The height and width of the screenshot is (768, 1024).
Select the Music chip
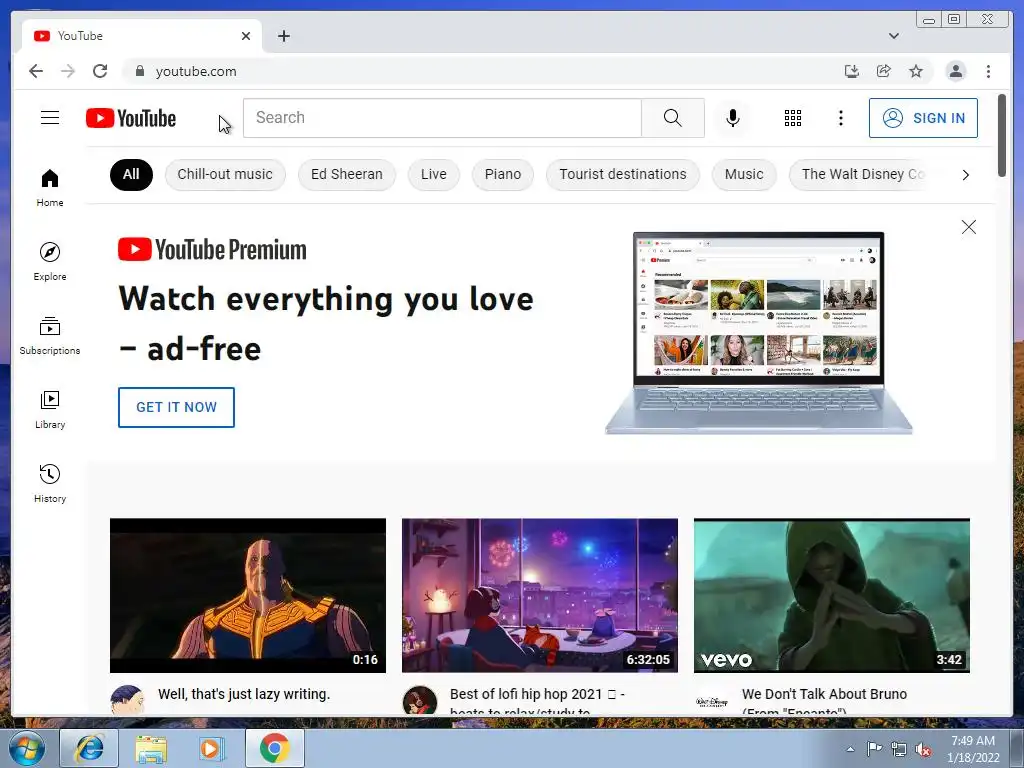pos(744,174)
